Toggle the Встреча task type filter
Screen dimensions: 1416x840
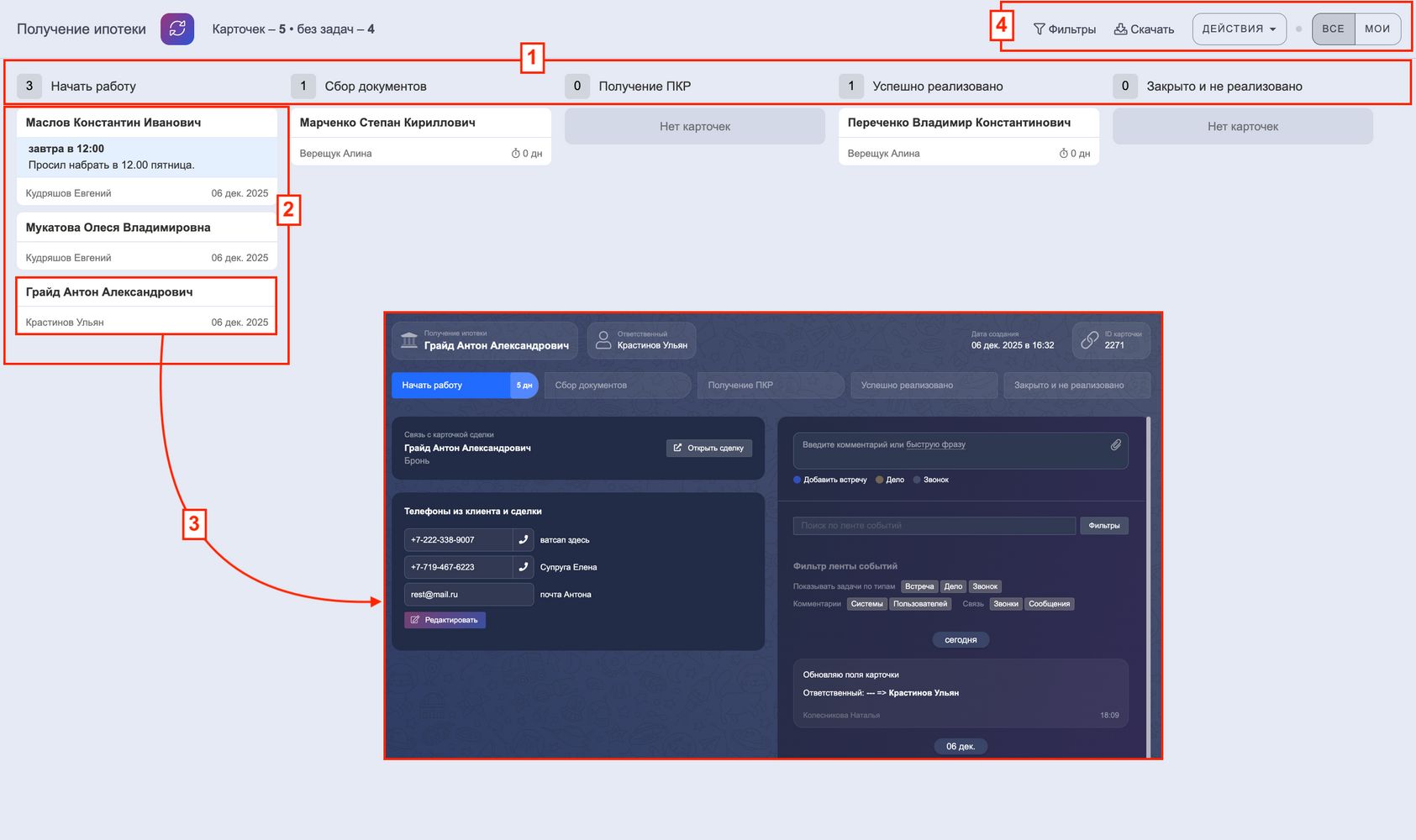[919, 586]
